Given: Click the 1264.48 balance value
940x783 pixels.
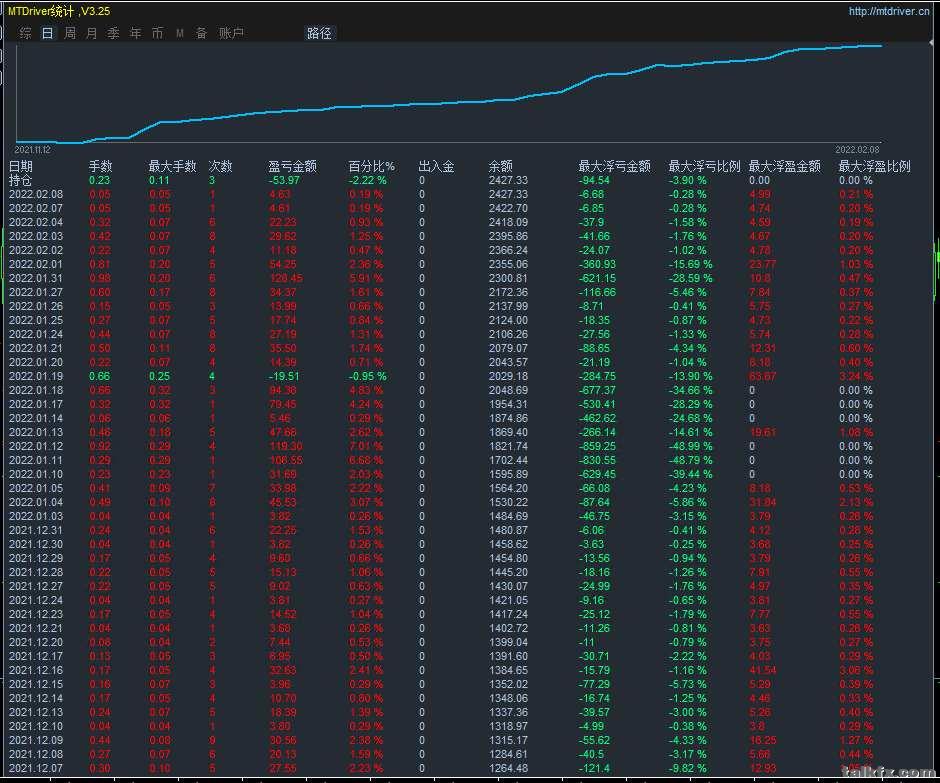Looking at the screenshot, I should (508, 768).
